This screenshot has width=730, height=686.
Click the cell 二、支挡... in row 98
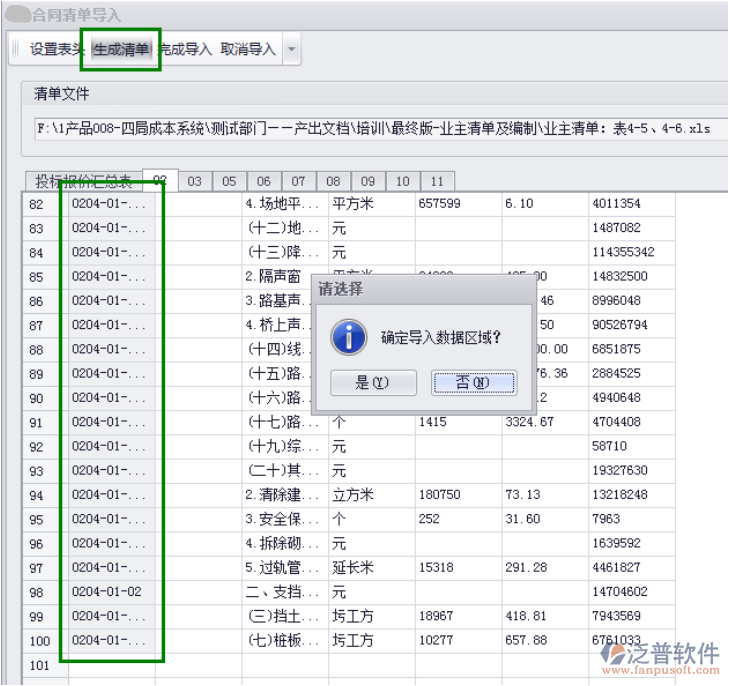pos(285,592)
